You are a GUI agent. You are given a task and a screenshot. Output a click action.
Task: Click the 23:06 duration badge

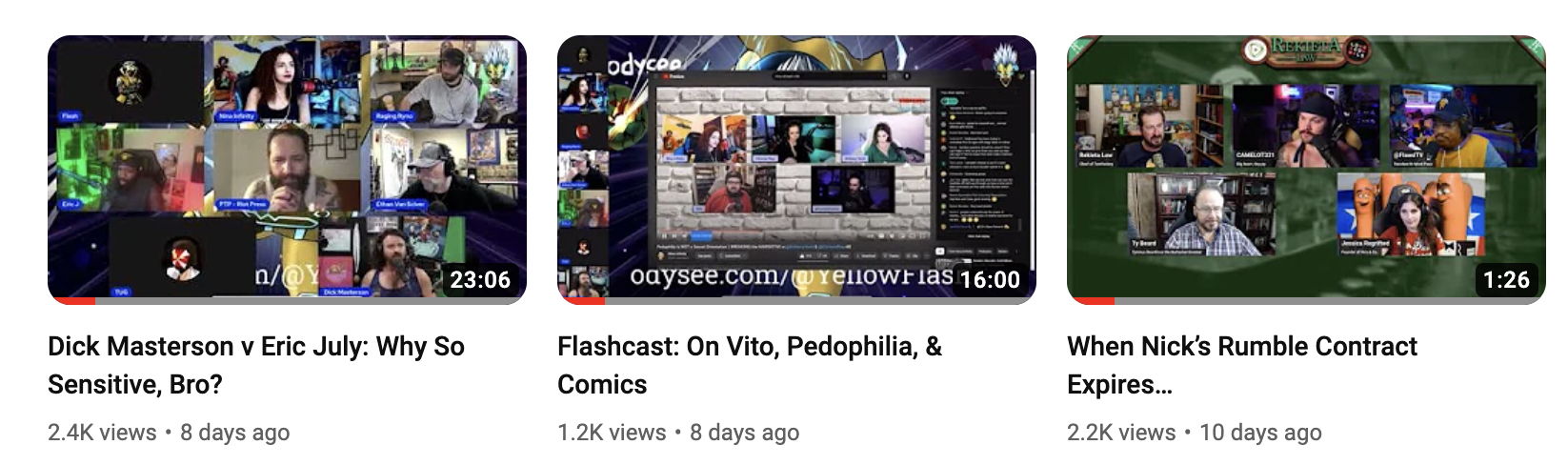(x=480, y=279)
